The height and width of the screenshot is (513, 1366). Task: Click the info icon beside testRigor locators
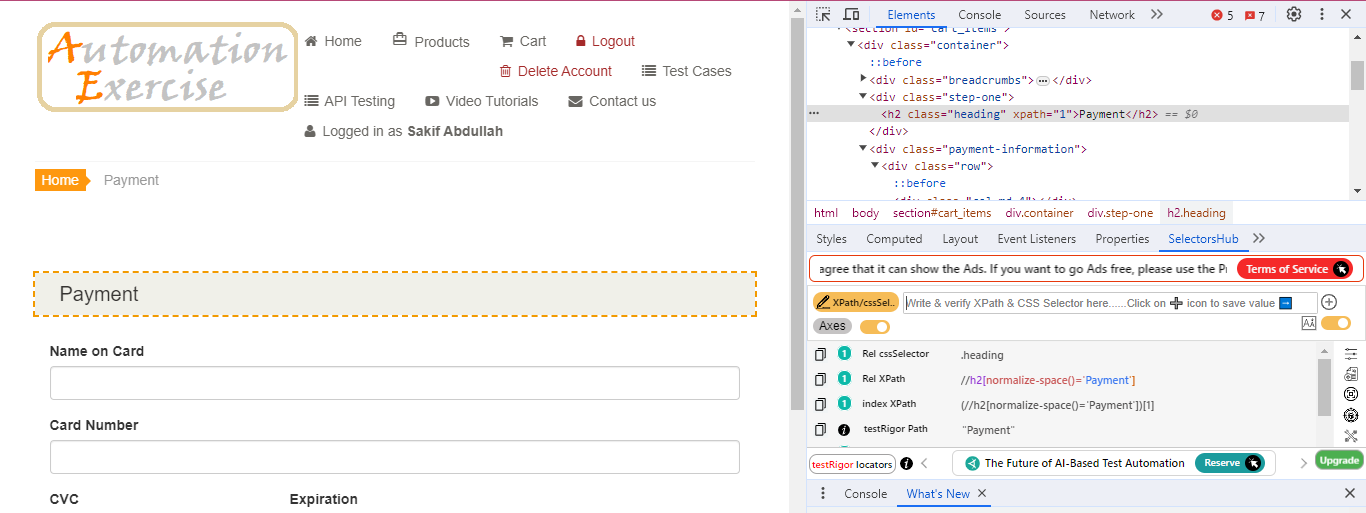(x=906, y=463)
